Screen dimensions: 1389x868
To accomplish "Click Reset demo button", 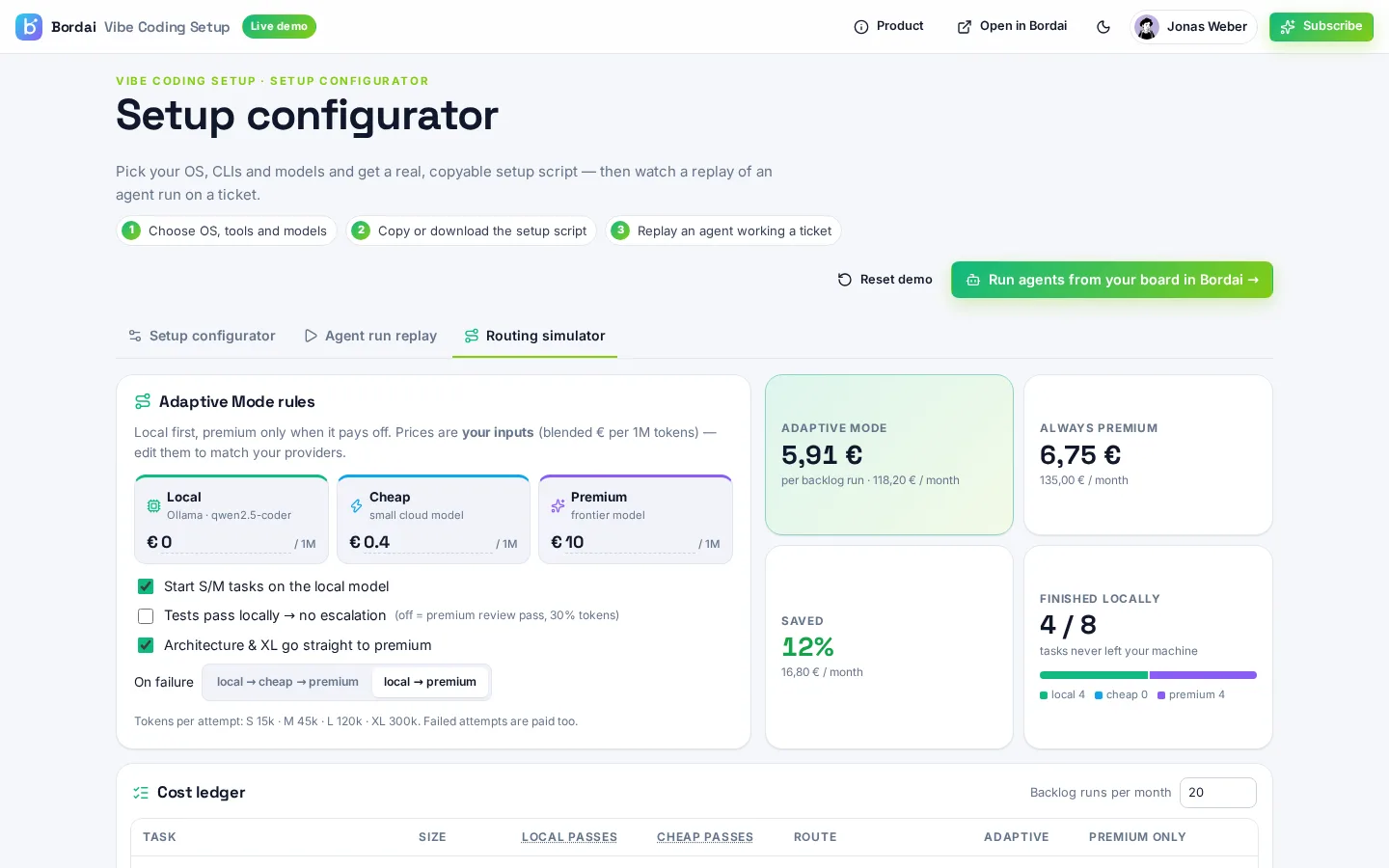I will click(885, 280).
